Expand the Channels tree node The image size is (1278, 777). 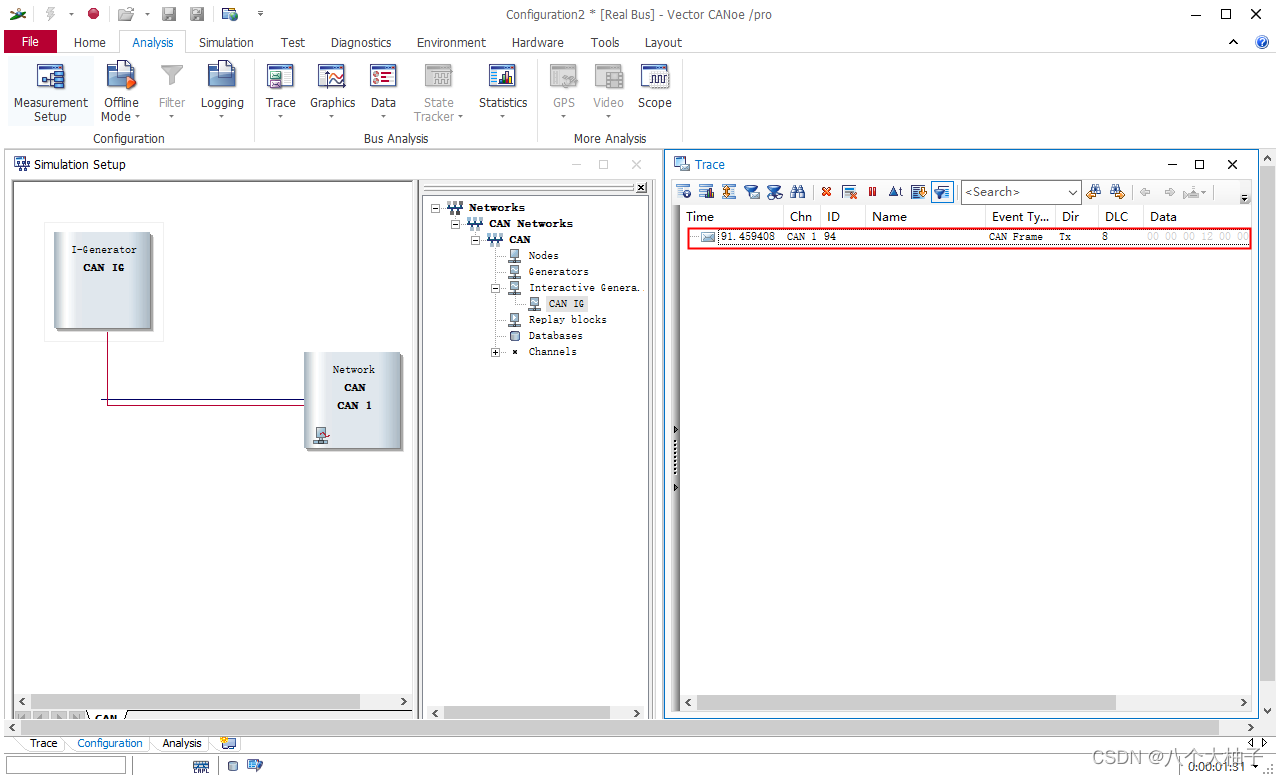(495, 352)
